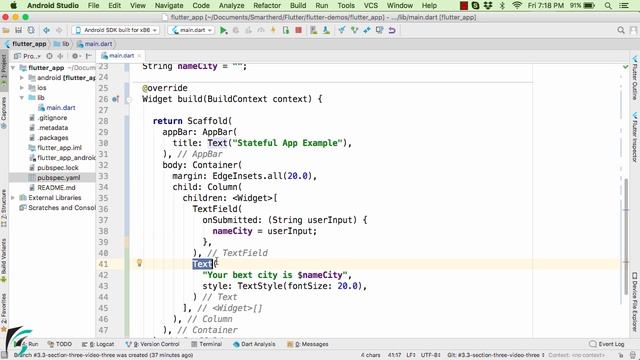Image resolution: width=640 pixels, height=360 pixels.
Task: Stop the app with the red square icon
Action: (299, 30)
